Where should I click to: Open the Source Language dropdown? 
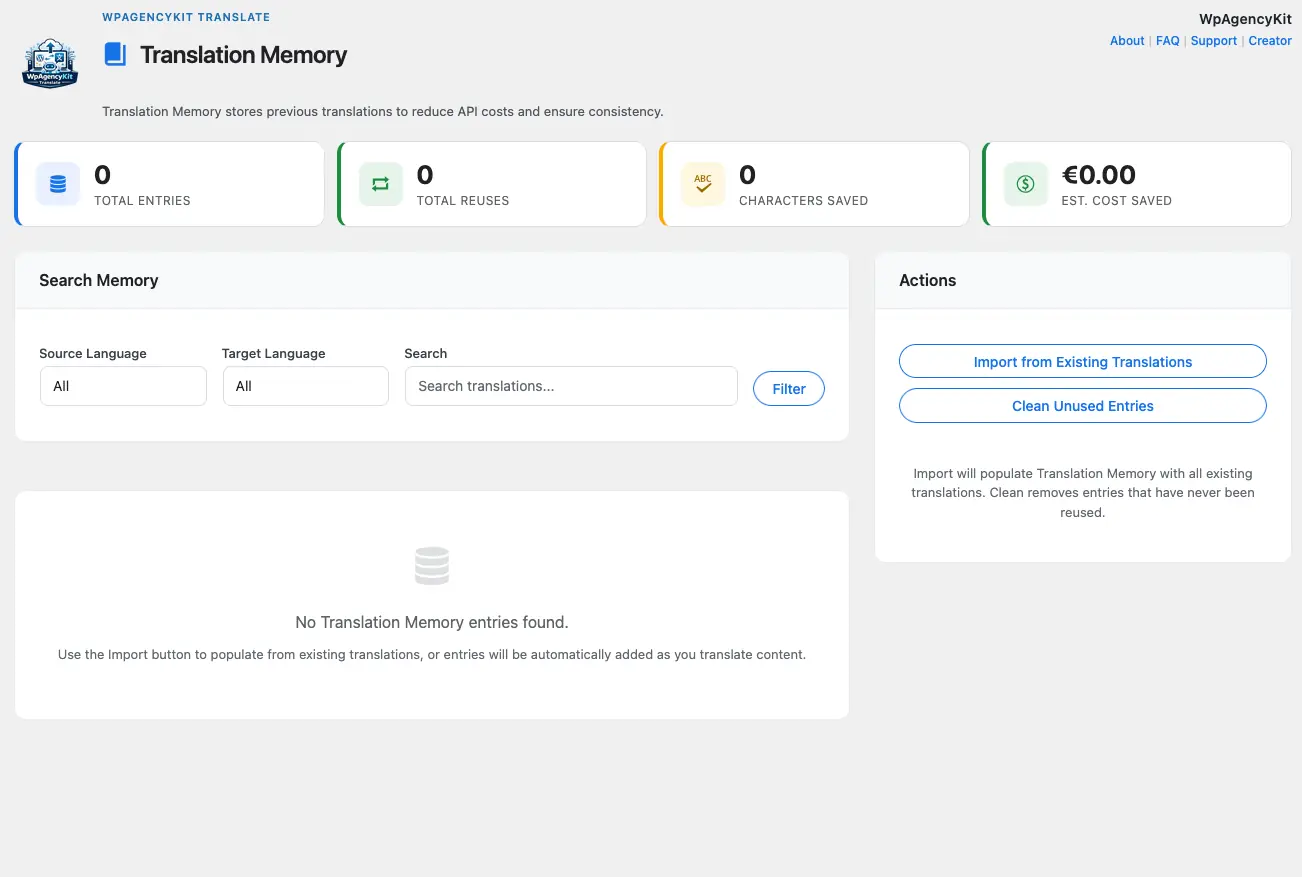pyautogui.click(x=123, y=386)
